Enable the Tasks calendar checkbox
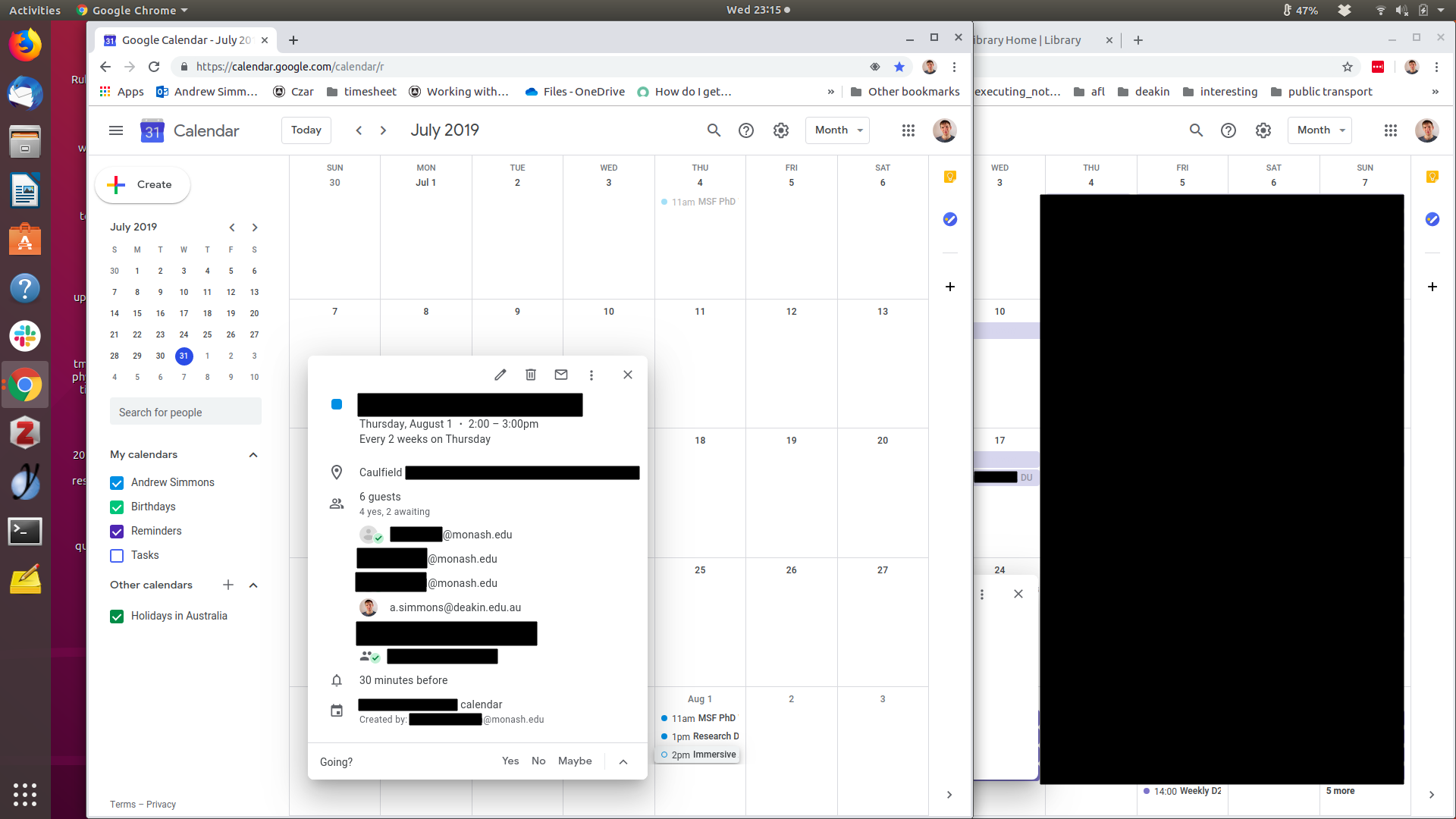1456x819 pixels. click(x=117, y=556)
